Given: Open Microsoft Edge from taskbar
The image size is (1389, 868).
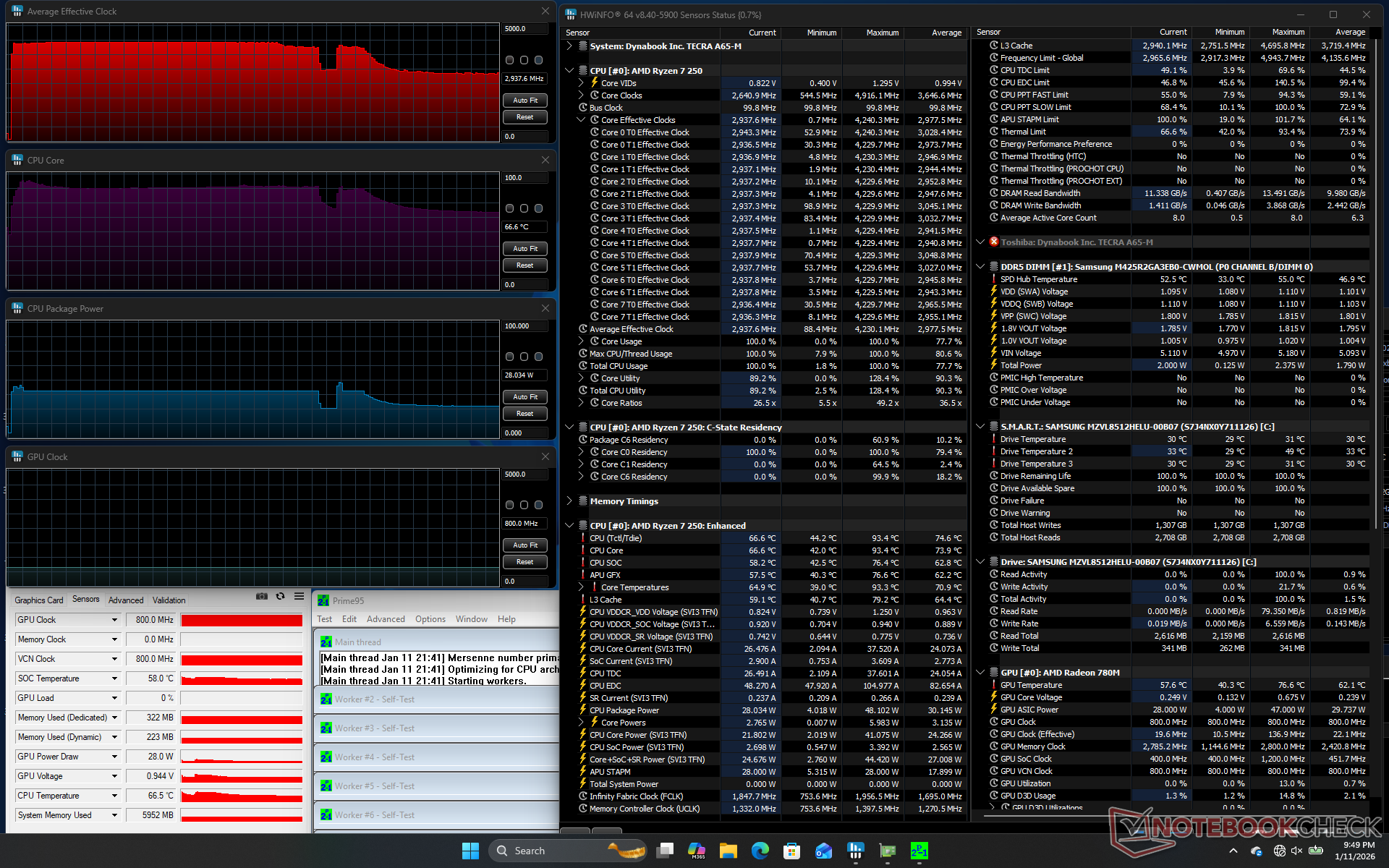Looking at the screenshot, I should (760, 851).
